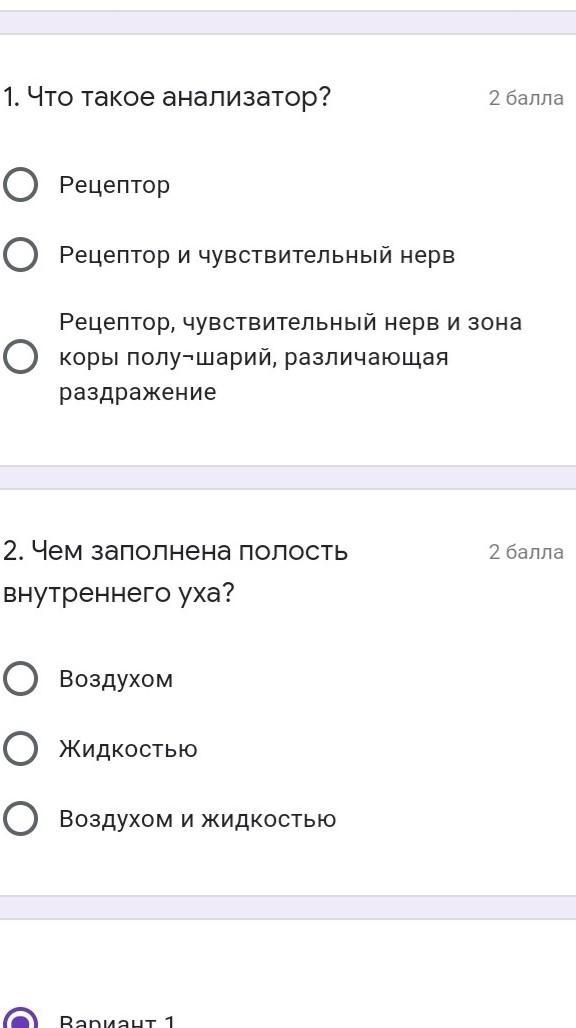Choose radio circle for "Рецептор и чувствительный нерв"
This screenshot has height=1028, width=576.
click(x=20, y=255)
